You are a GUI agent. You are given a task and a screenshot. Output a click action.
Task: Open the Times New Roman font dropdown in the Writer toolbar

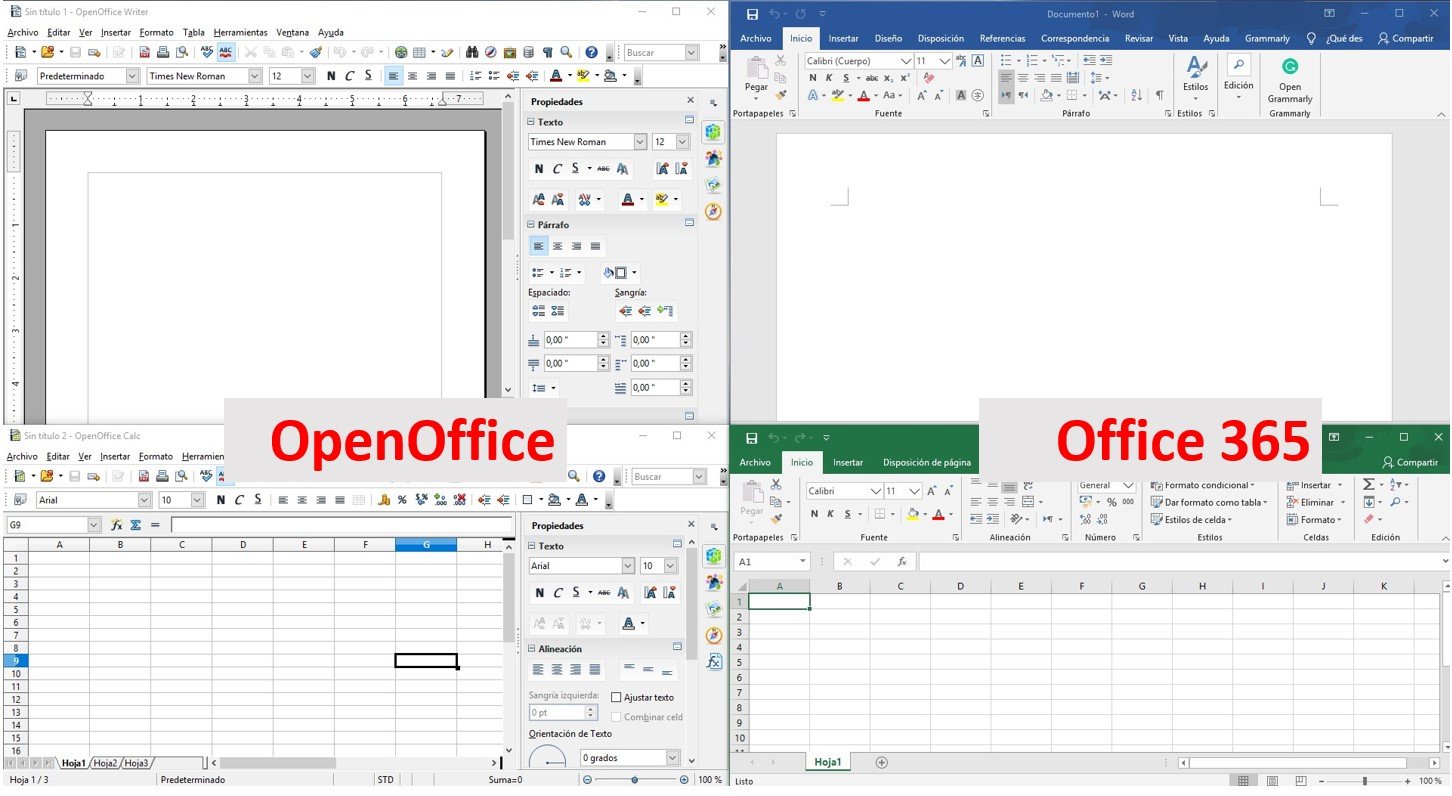255,76
